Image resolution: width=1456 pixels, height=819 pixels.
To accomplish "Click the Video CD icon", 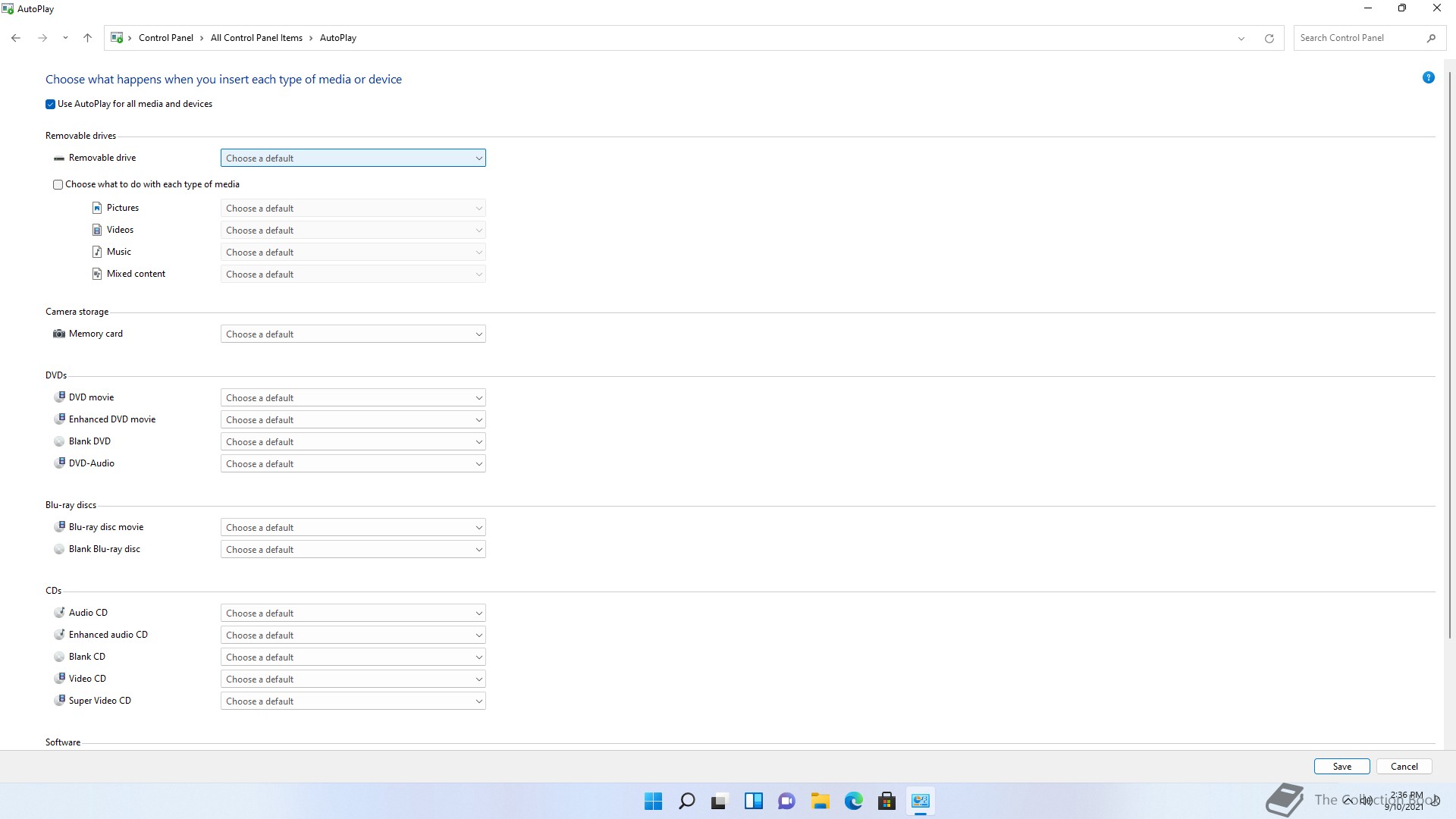I will 59,679.
